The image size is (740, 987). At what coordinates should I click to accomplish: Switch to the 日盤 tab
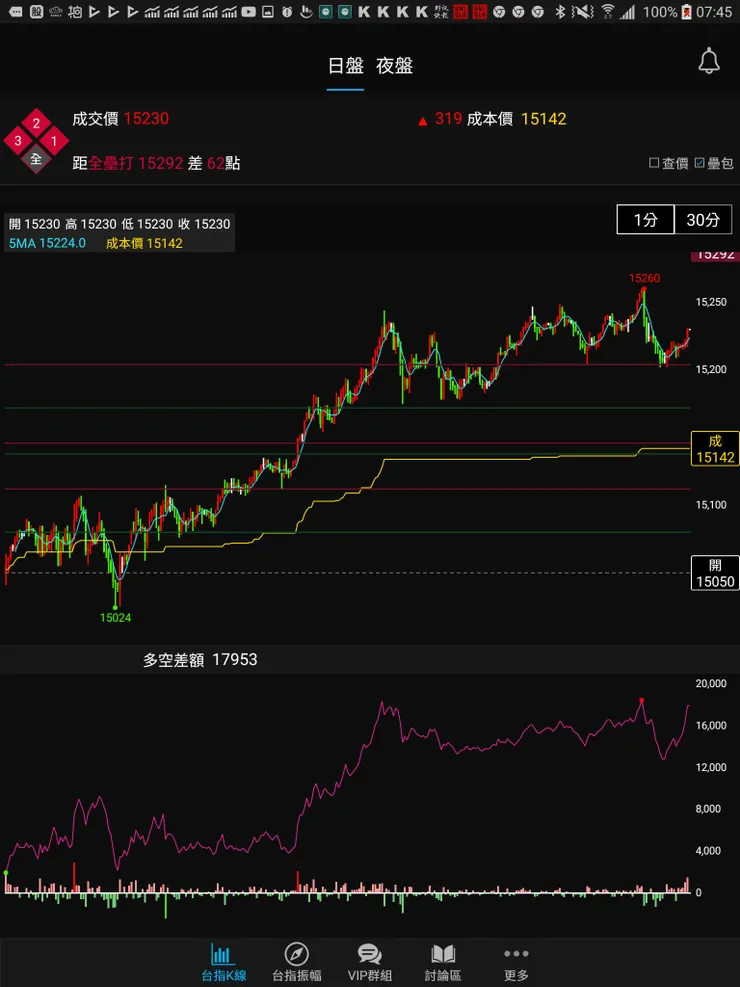[345, 66]
